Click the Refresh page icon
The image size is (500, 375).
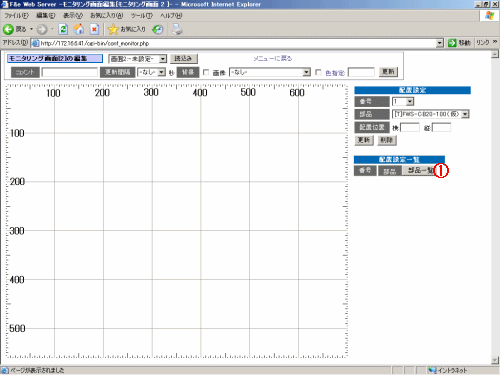point(63,29)
